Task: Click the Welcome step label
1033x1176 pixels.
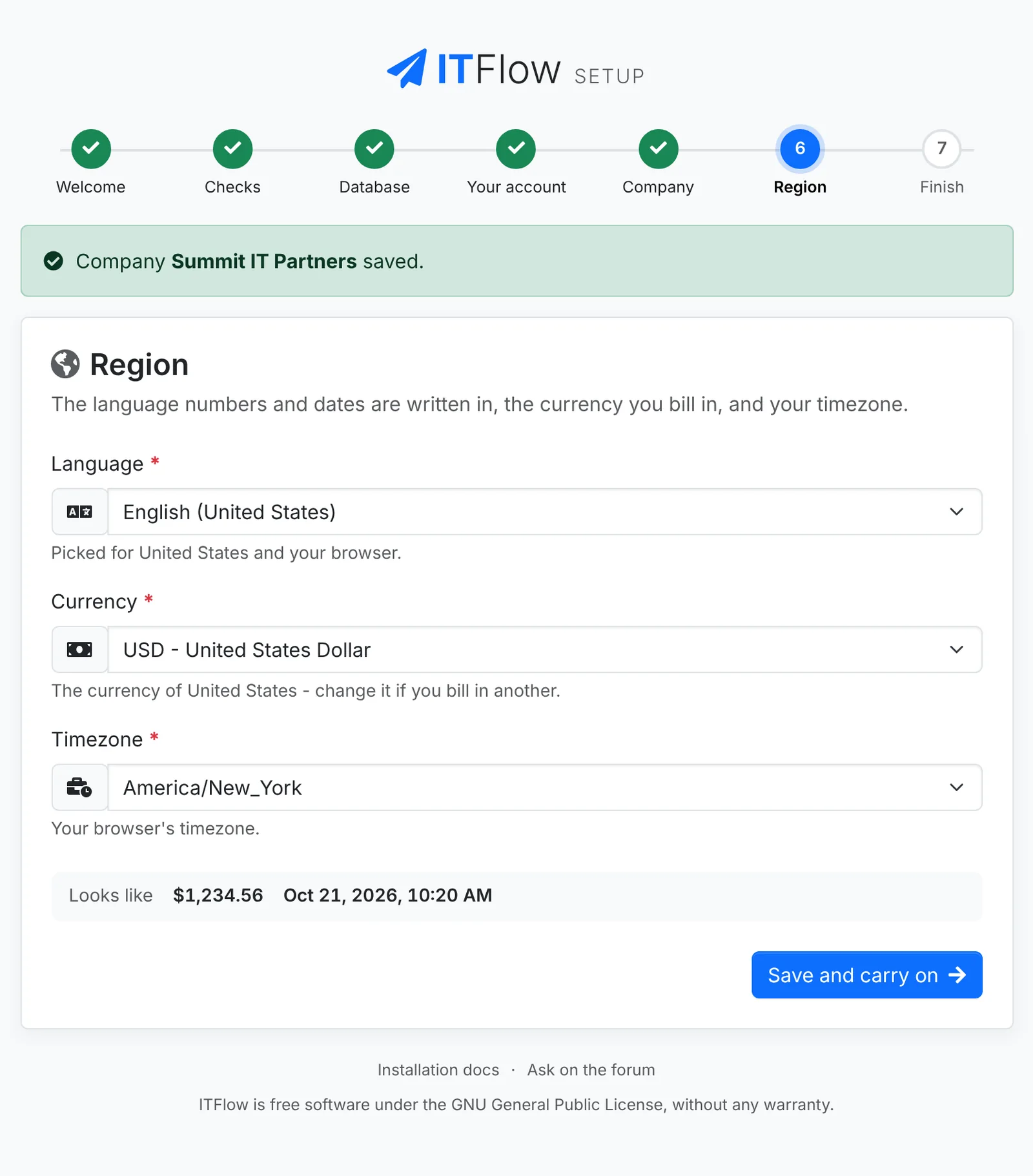Action: click(x=91, y=187)
